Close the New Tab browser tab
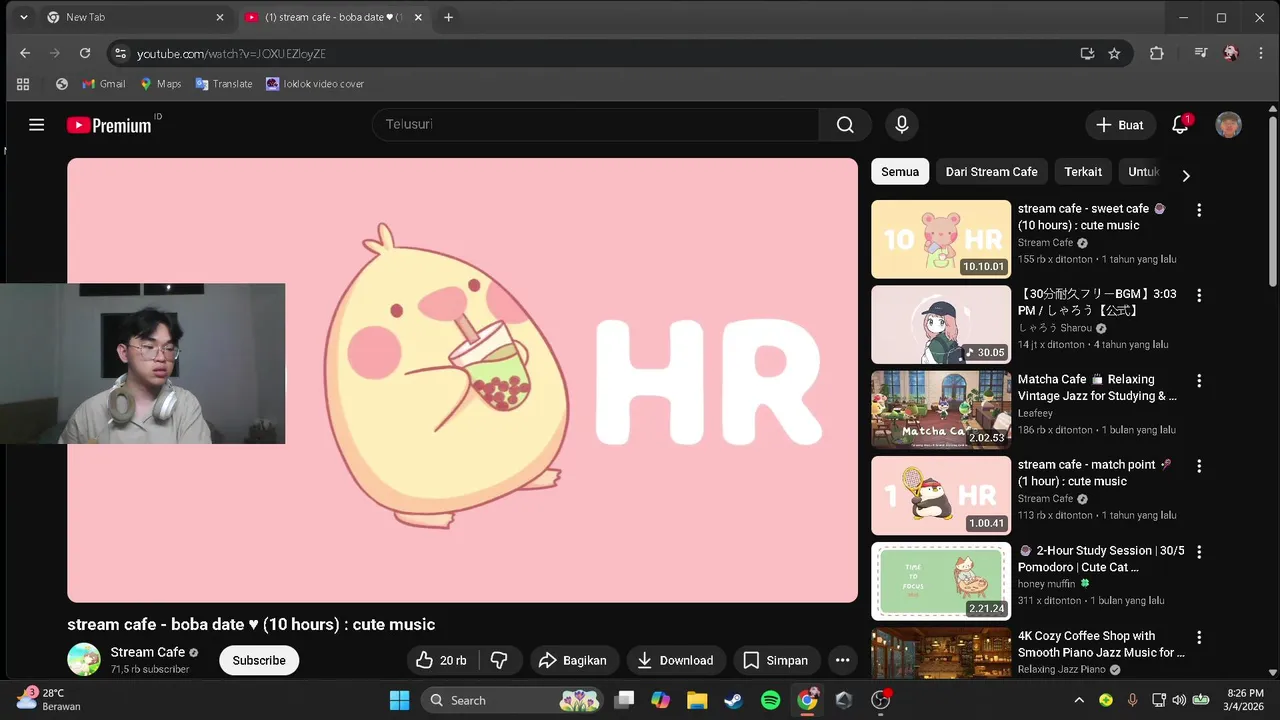The width and height of the screenshot is (1280, 720). tap(220, 17)
